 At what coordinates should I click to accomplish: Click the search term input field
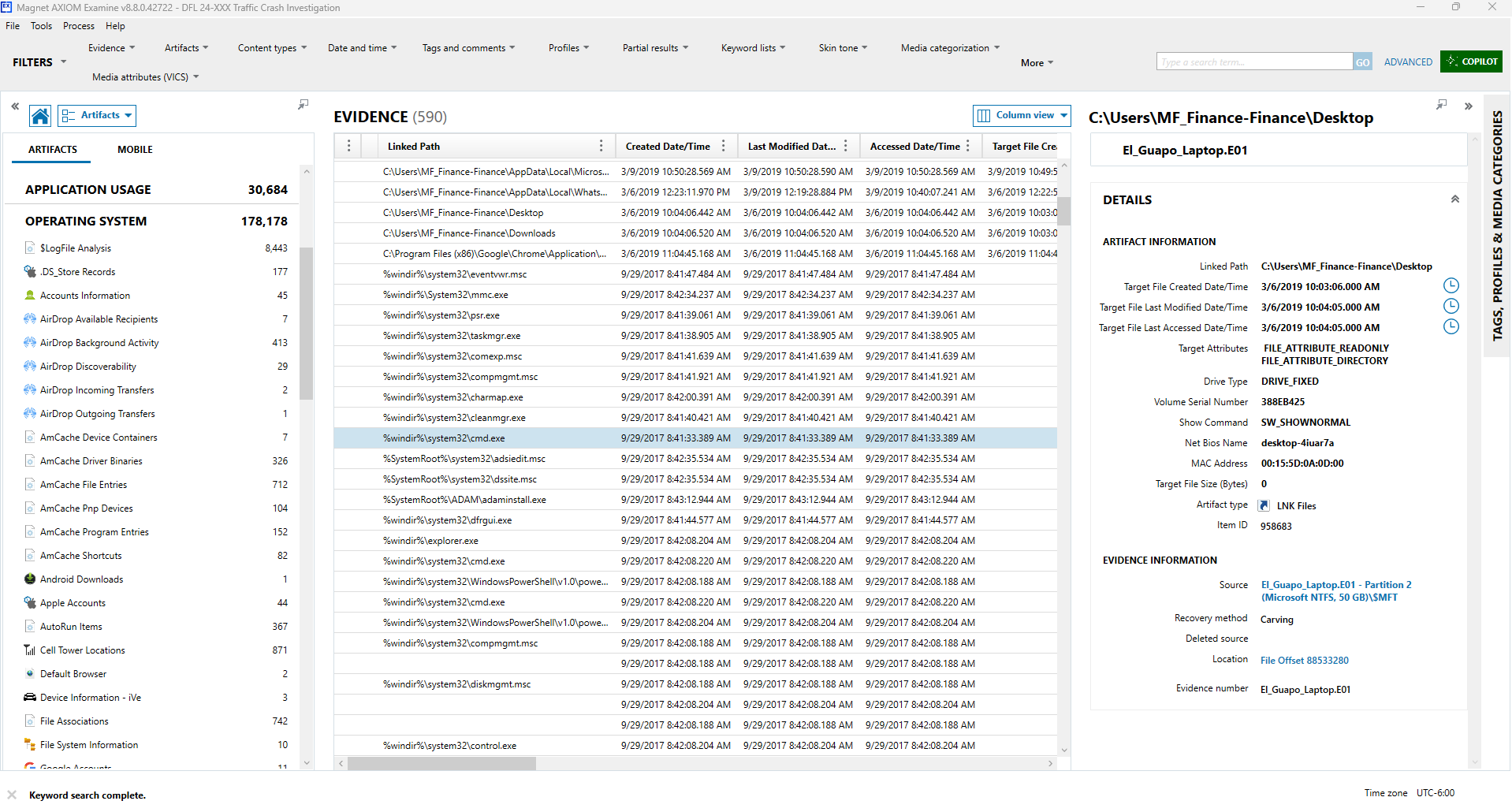[x=1254, y=62]
